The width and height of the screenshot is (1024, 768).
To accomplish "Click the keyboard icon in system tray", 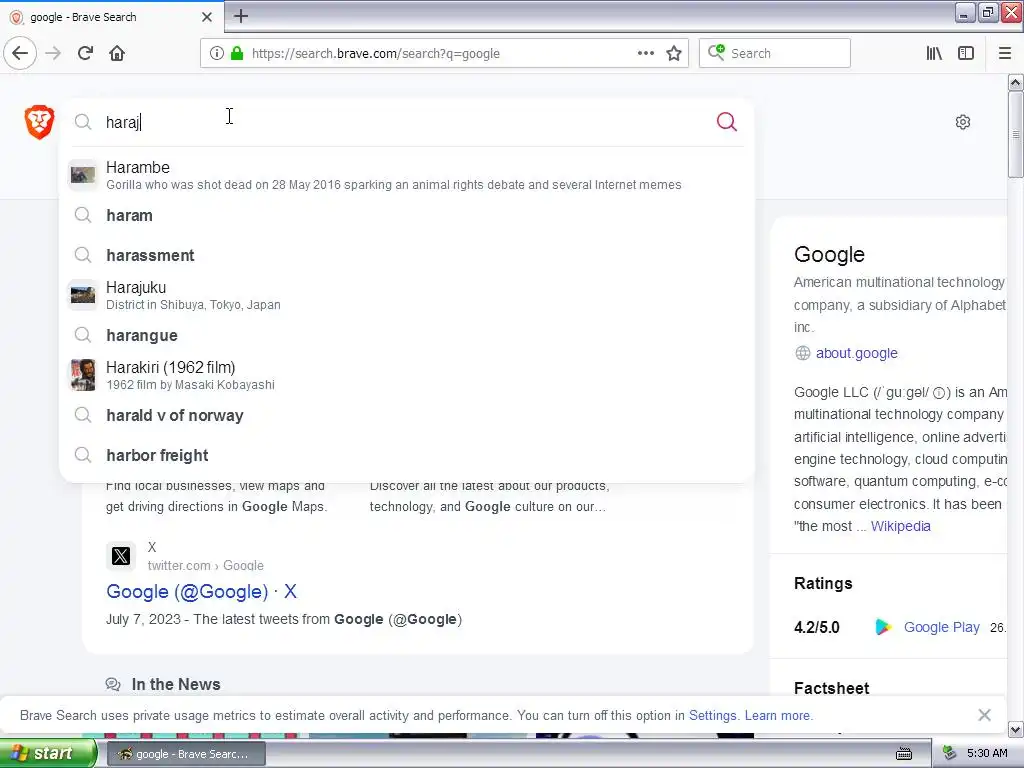I will pos(904,754).
